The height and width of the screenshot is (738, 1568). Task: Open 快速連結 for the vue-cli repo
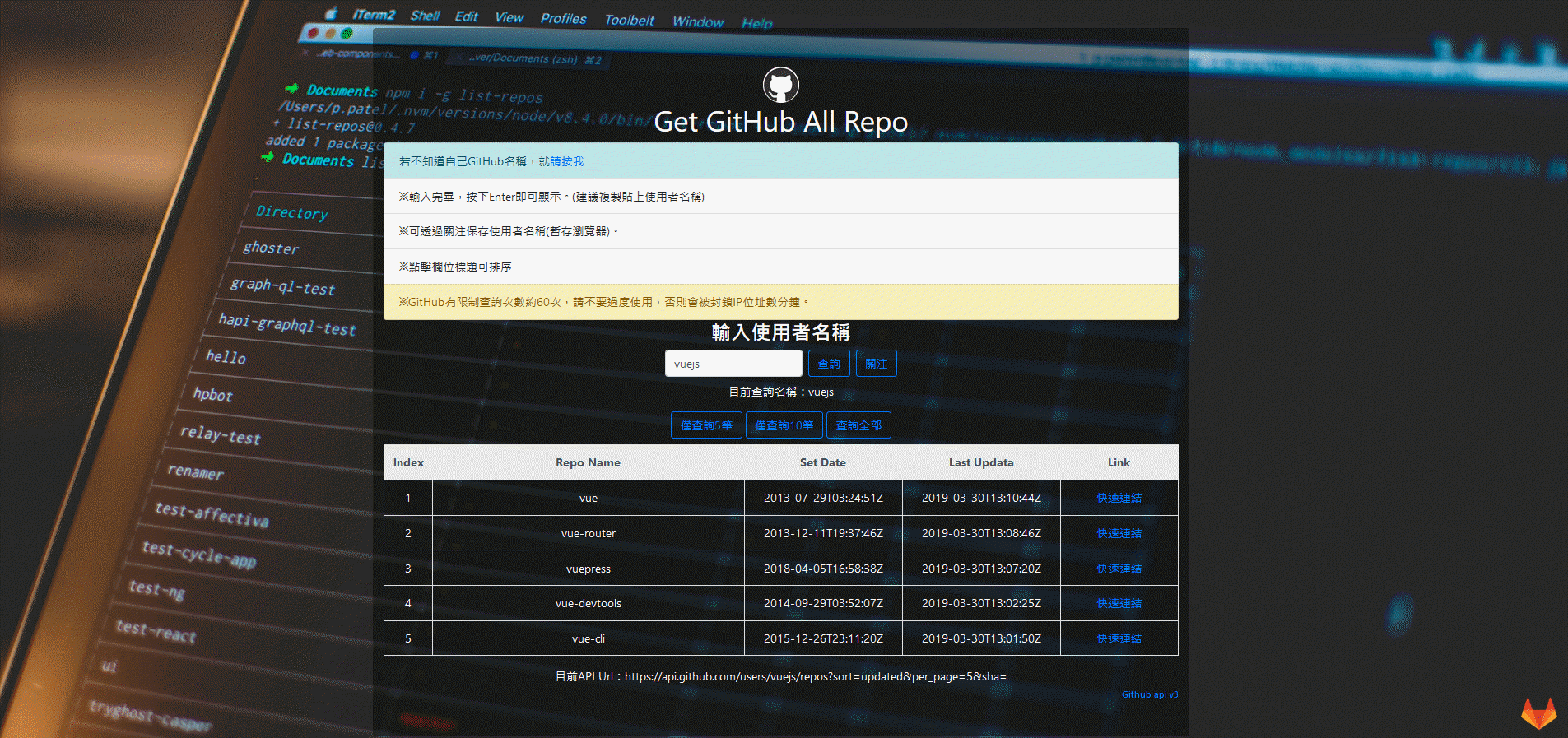(x=1119, y=638)
